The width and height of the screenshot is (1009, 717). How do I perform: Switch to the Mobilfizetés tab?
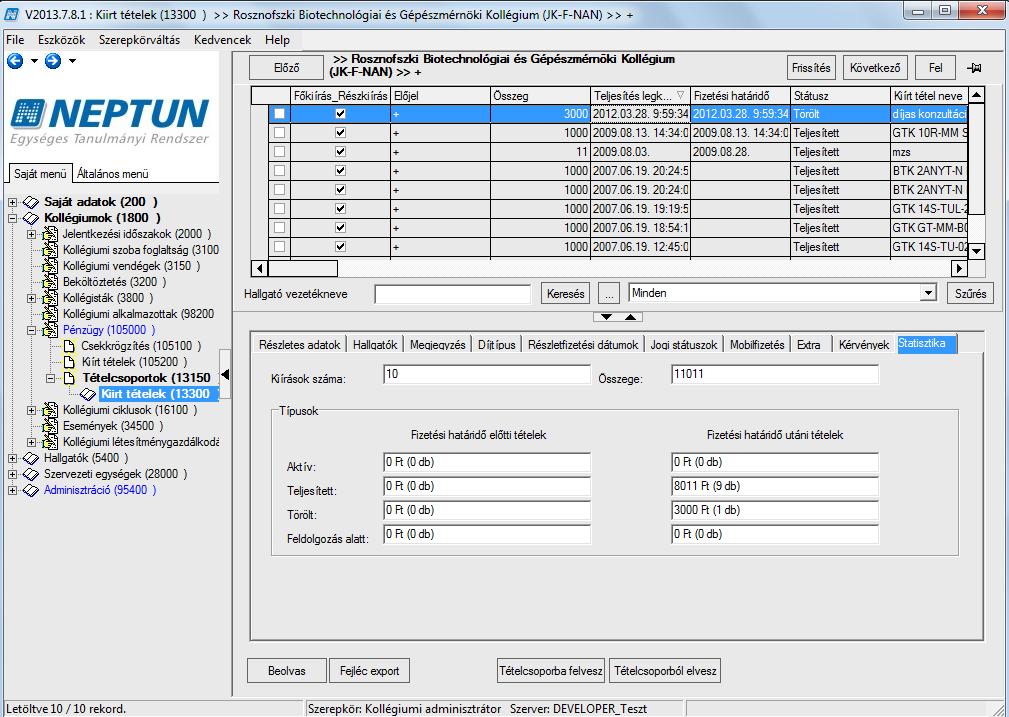757,344
